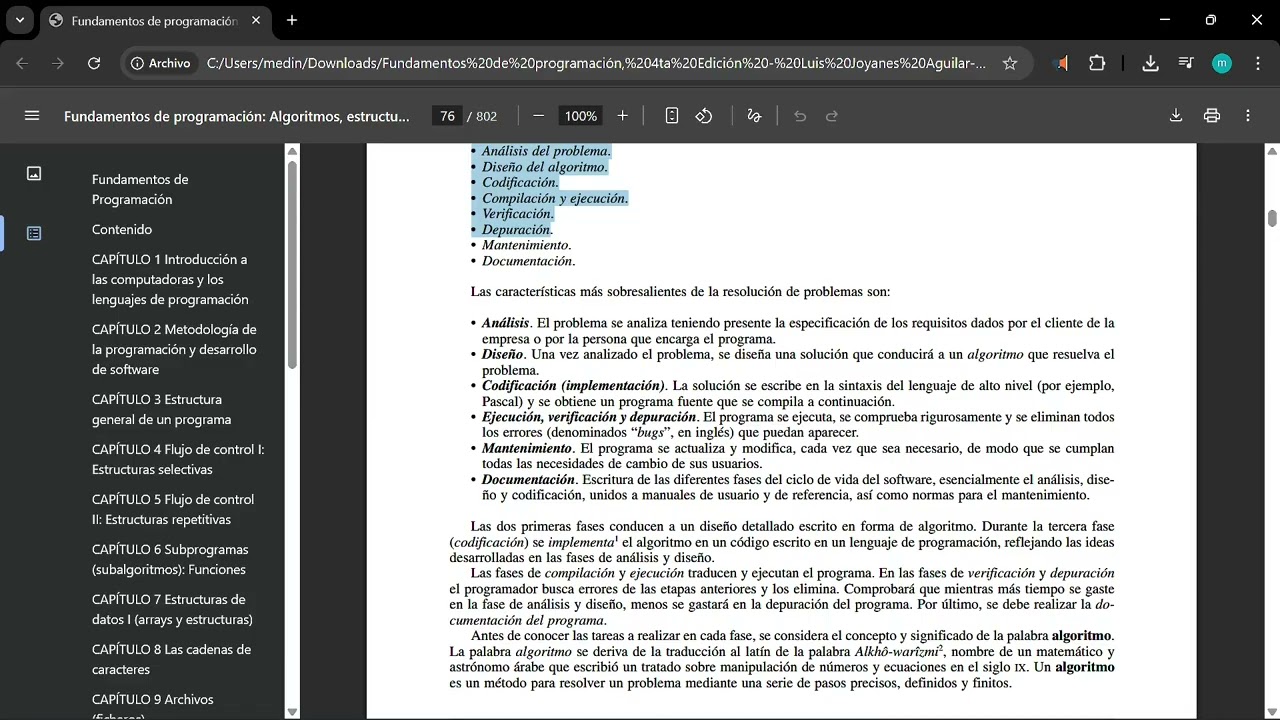Click the highlighted text 'Análisis del problema.'
The image size is (1280, 720).
546,151
